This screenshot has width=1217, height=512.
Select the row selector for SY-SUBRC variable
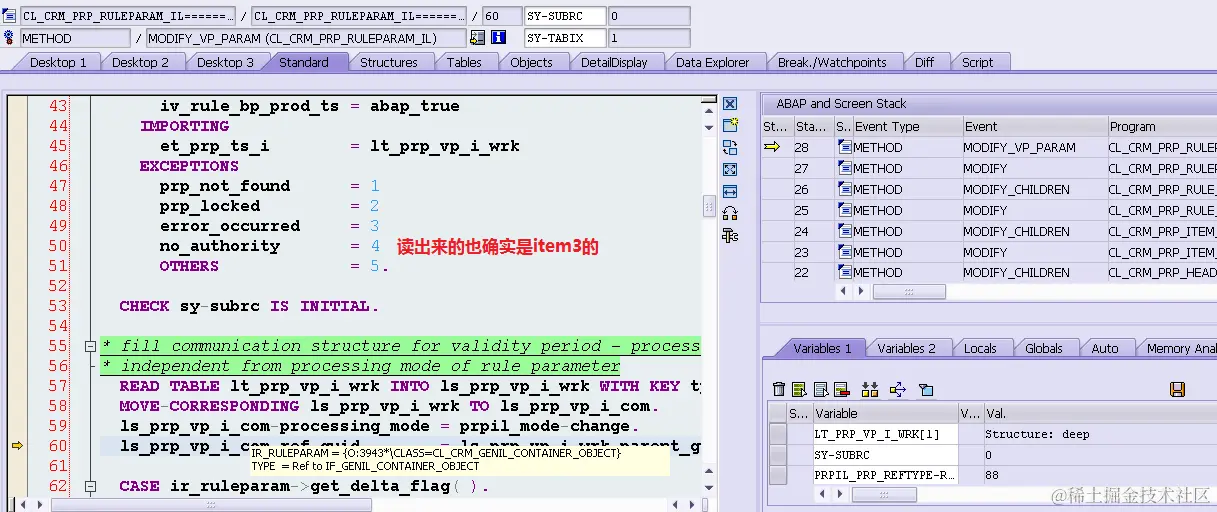[x=777, y=455]
